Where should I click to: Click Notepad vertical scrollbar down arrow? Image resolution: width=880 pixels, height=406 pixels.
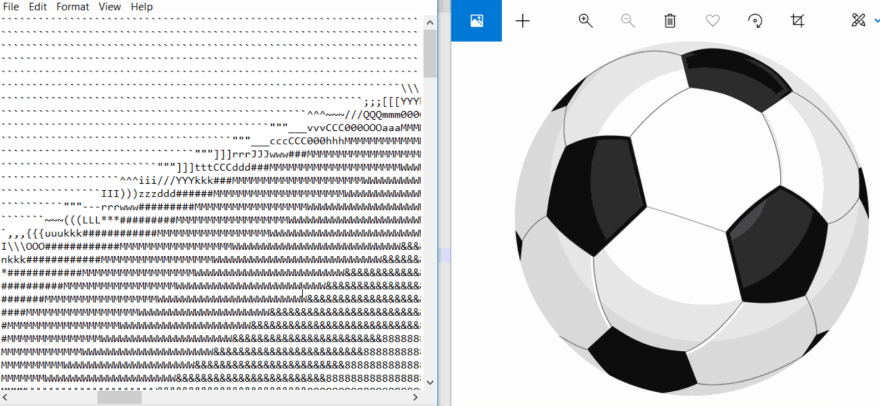430,382
